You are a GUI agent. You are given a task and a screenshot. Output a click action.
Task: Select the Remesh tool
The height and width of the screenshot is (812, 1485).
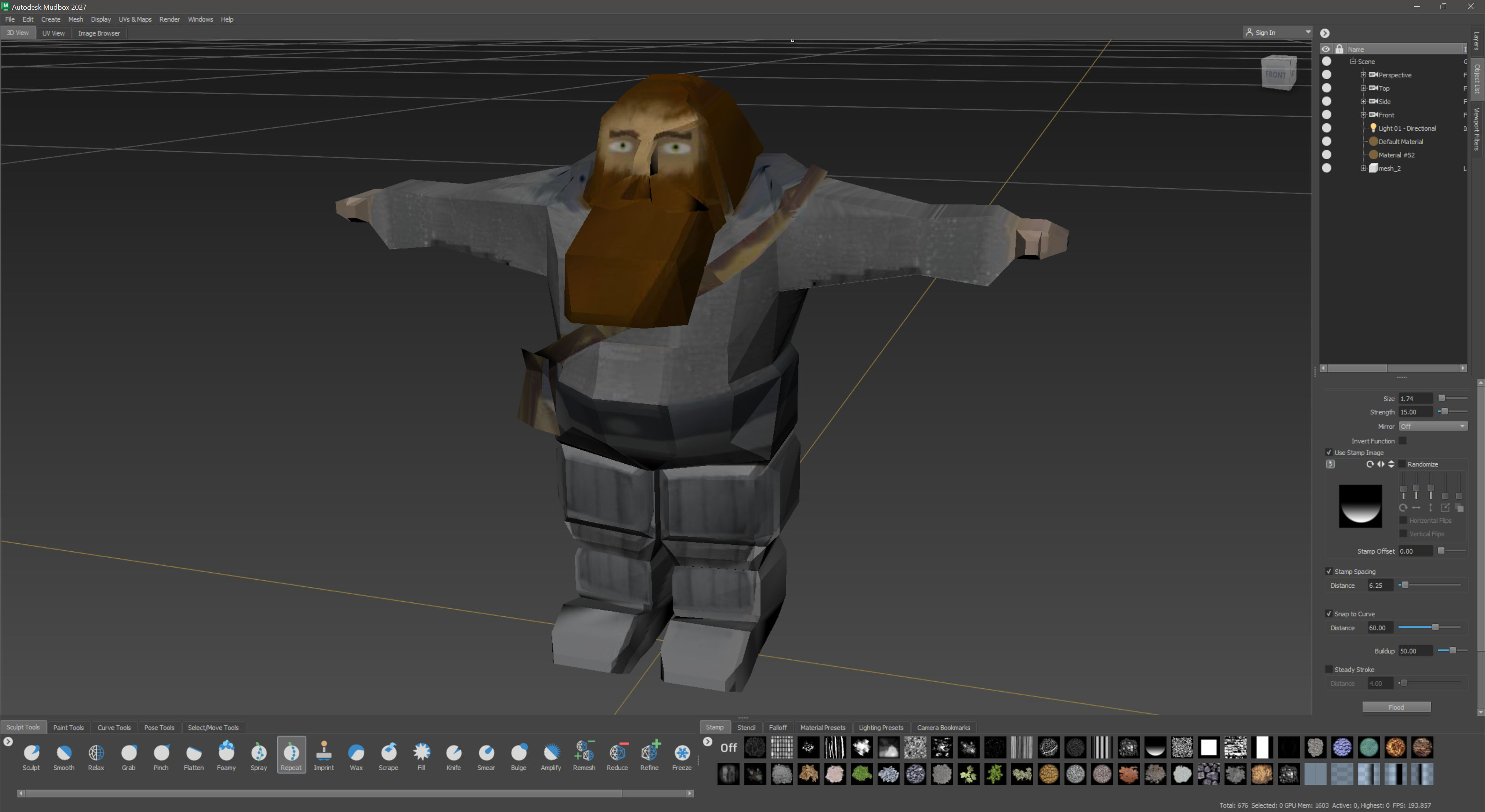coord(584,756)
